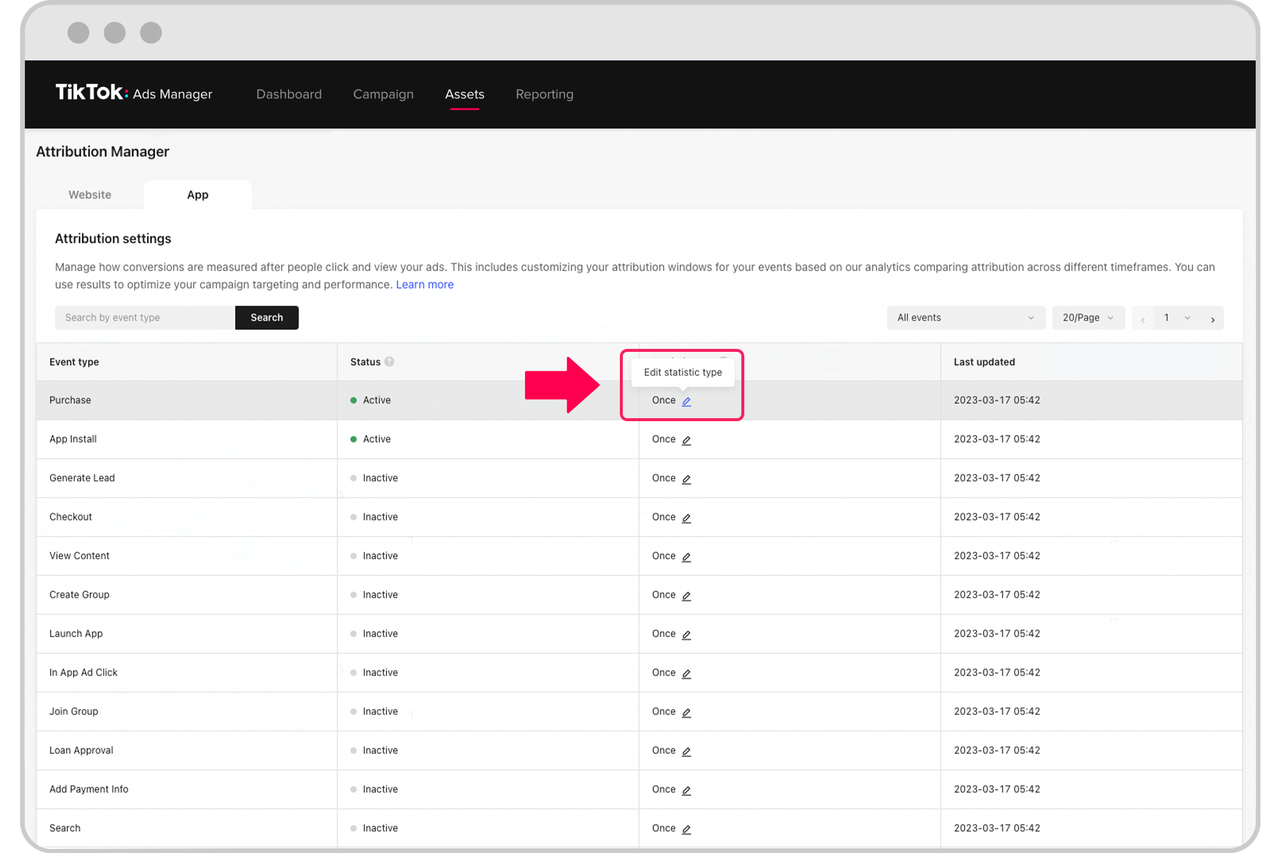Edit statistic type for Generate Lead row
1280x853 pixels.
coord(686,479)
